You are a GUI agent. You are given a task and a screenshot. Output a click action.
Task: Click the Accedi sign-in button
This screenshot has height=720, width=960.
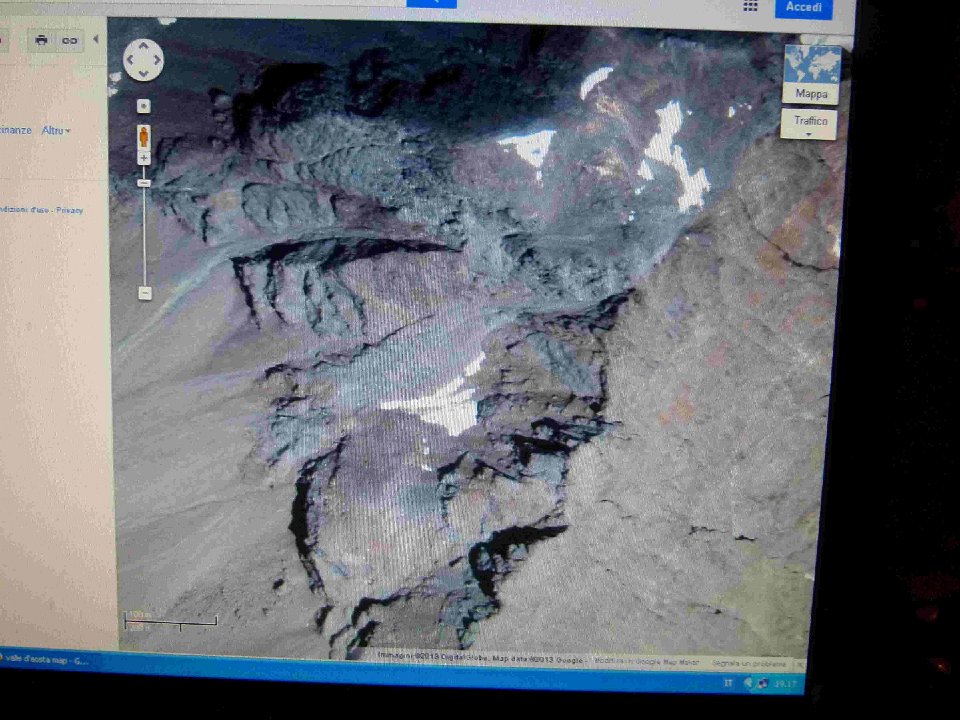tap(803, 8)
